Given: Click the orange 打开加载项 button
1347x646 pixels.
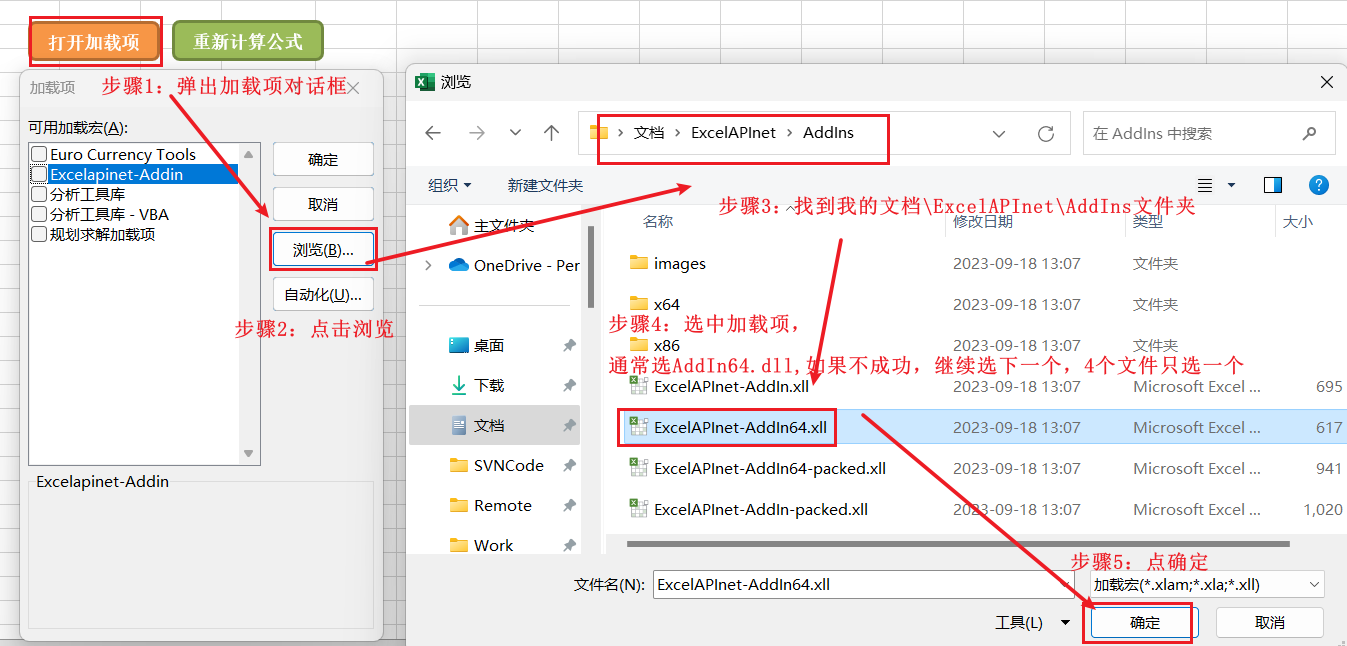Looking at the screenshot, I should click(94, 42).
